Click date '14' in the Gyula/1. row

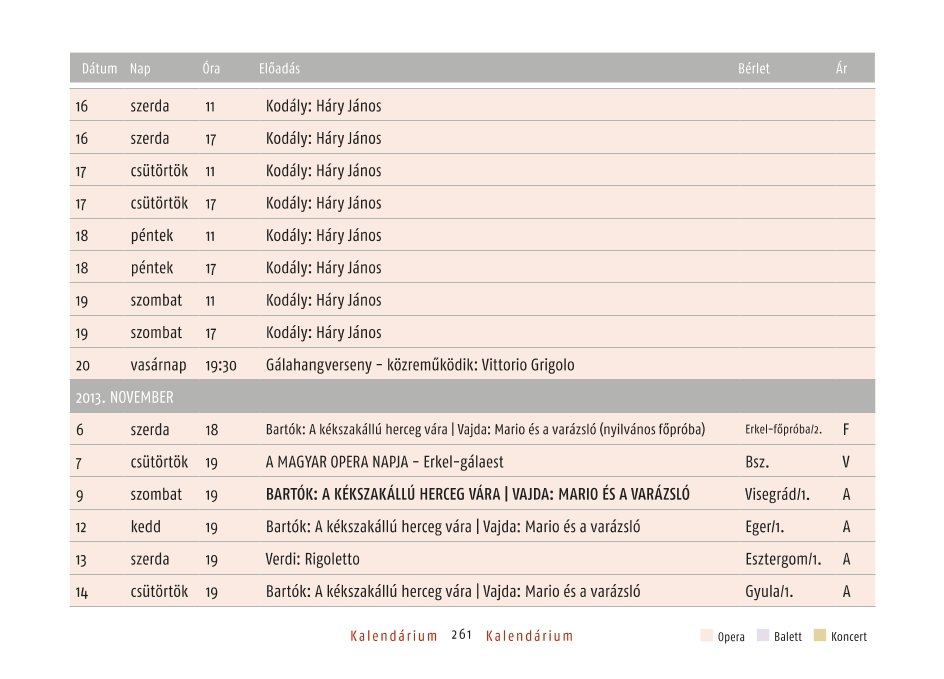pos(82,592)
